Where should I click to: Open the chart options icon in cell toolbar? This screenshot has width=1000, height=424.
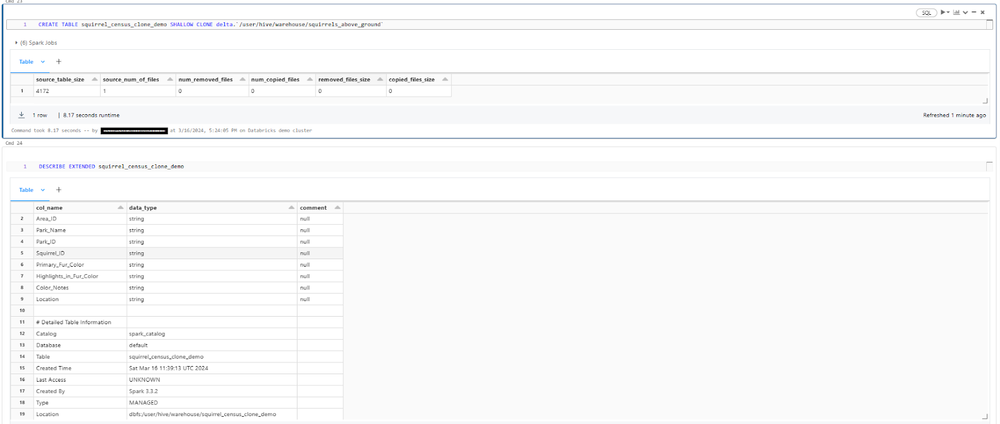(x=954, y=12)
